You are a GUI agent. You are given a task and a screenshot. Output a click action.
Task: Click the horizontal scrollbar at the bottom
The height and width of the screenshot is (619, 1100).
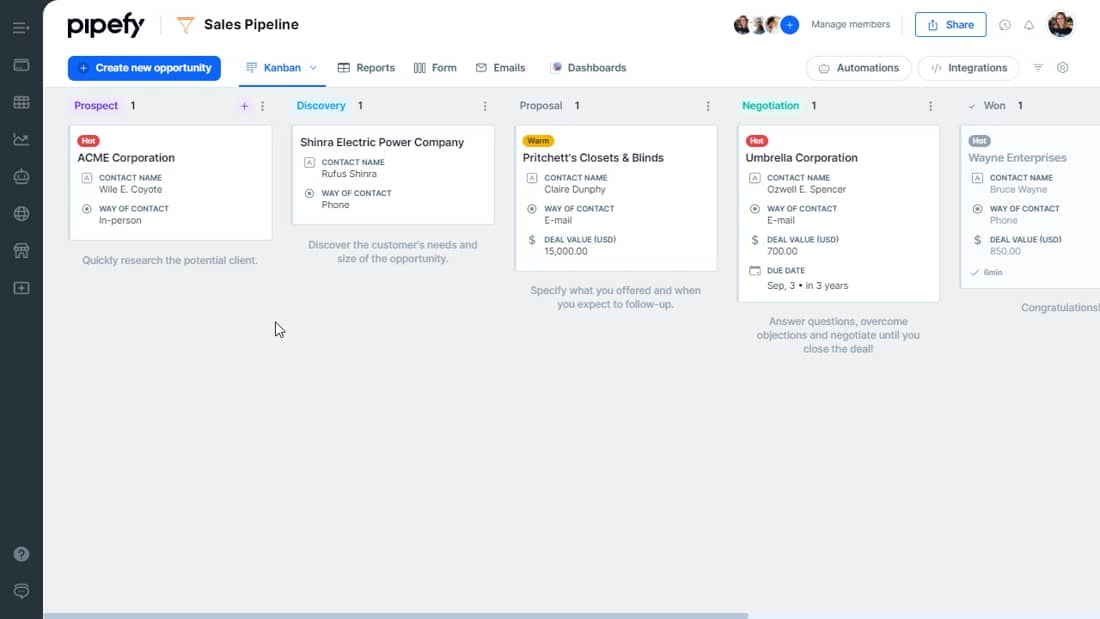click(x=396, y=615)
